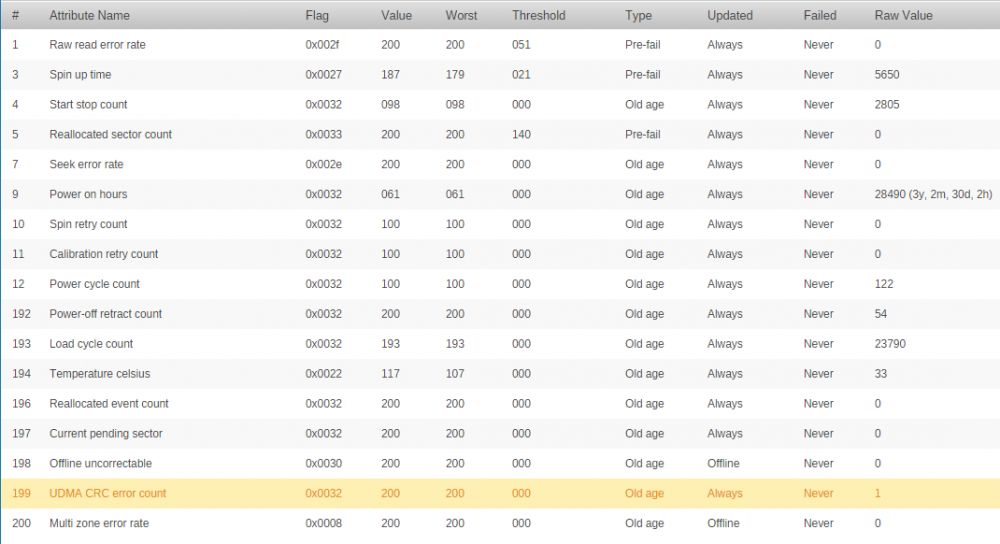Click the Worst column header
This screenshot has width=1000, height=544.
tap(461, 15)
